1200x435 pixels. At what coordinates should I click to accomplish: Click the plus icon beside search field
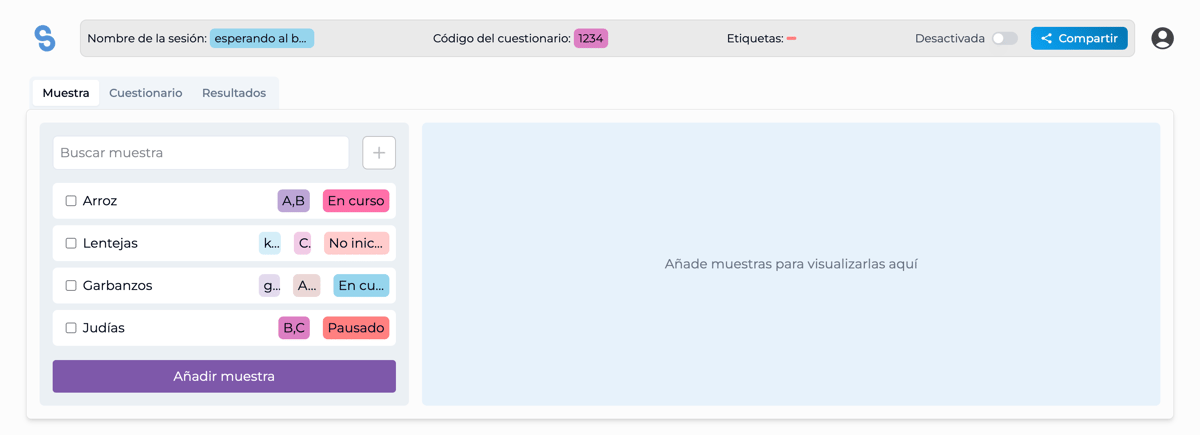[x=379, y=153]
